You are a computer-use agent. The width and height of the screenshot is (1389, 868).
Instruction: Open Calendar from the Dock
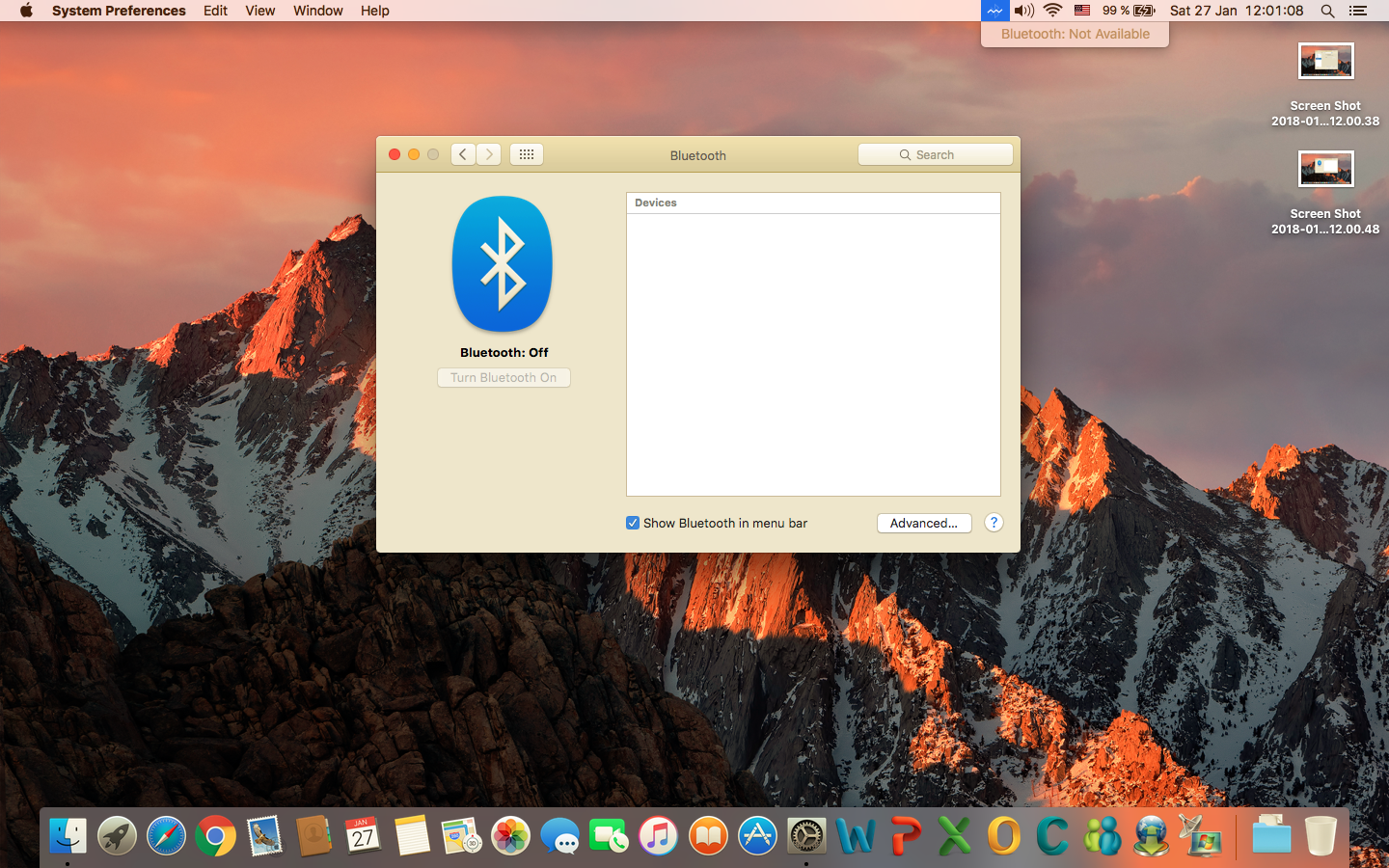(x=363, y=835)
